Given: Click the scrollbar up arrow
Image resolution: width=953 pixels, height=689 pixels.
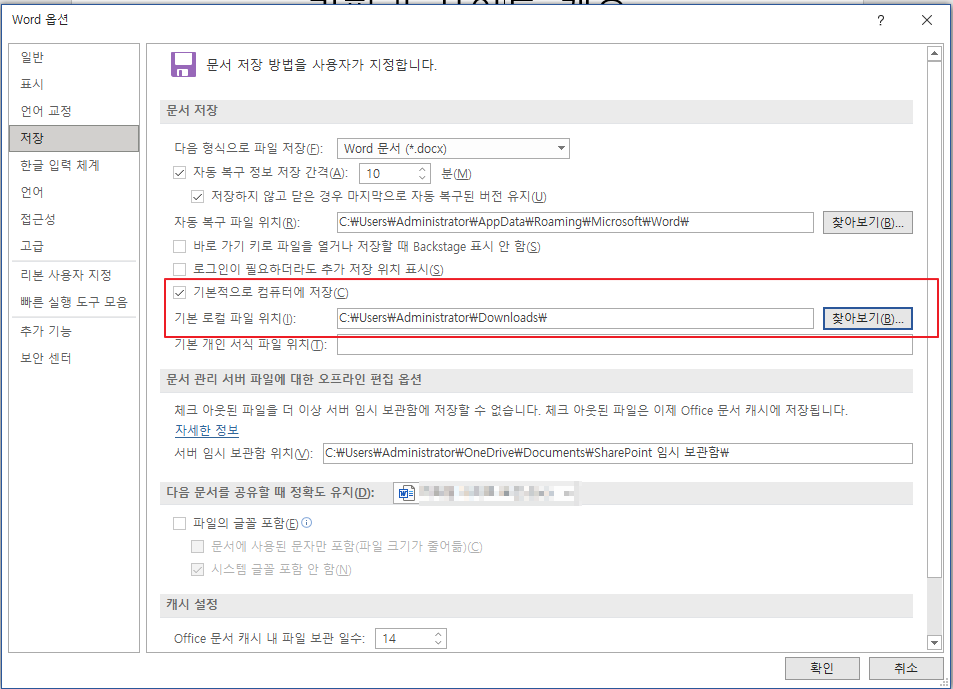Looking at the screenshot, I should 934,54.
